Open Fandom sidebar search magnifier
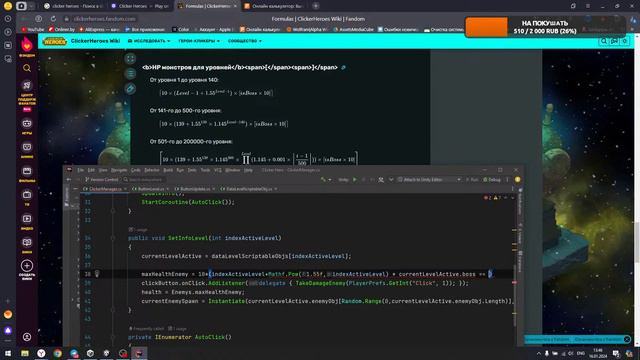 pos(27,68)
